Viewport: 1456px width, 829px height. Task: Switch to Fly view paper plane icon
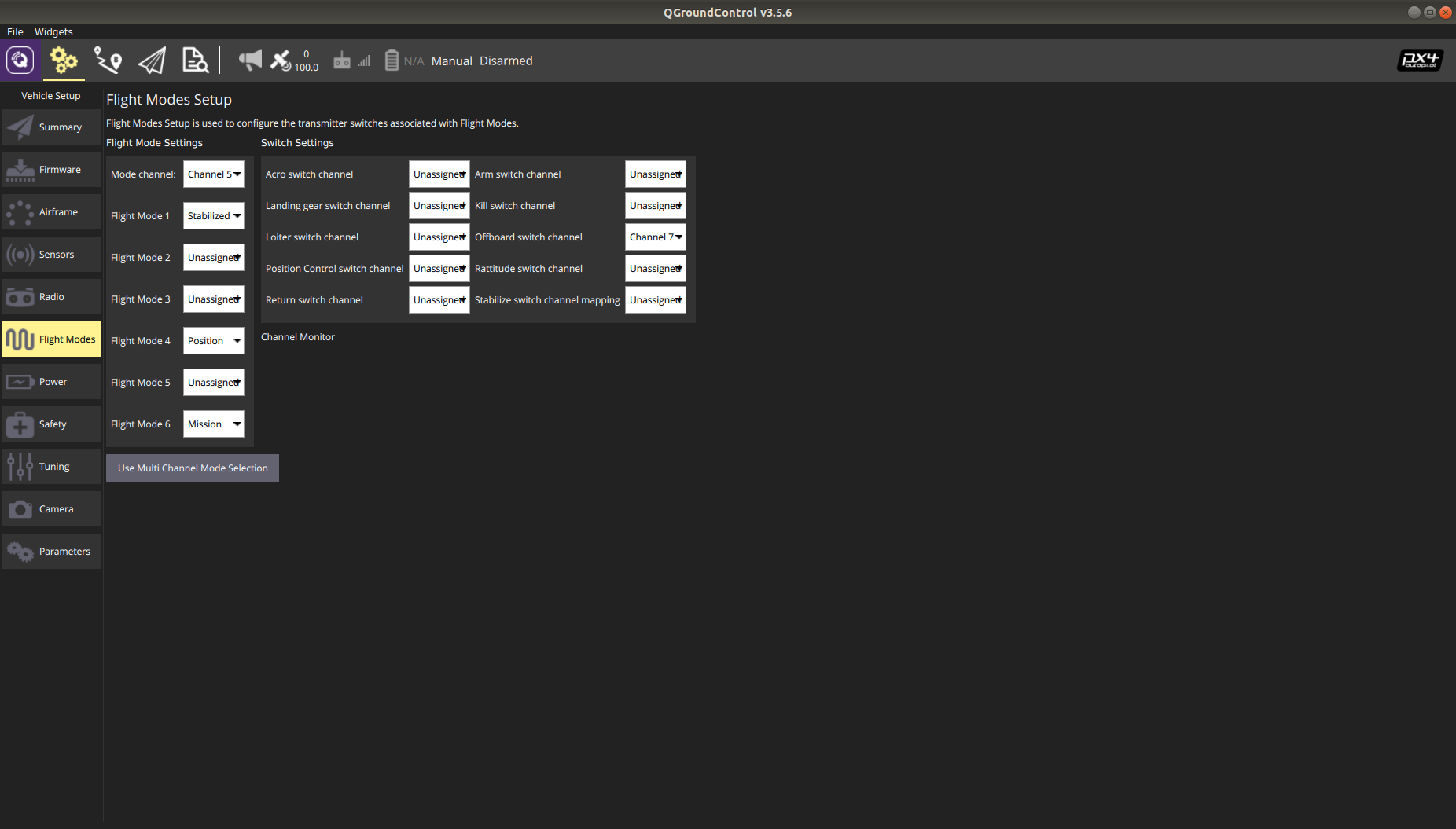pyautogui.click(x=152, y=61)
